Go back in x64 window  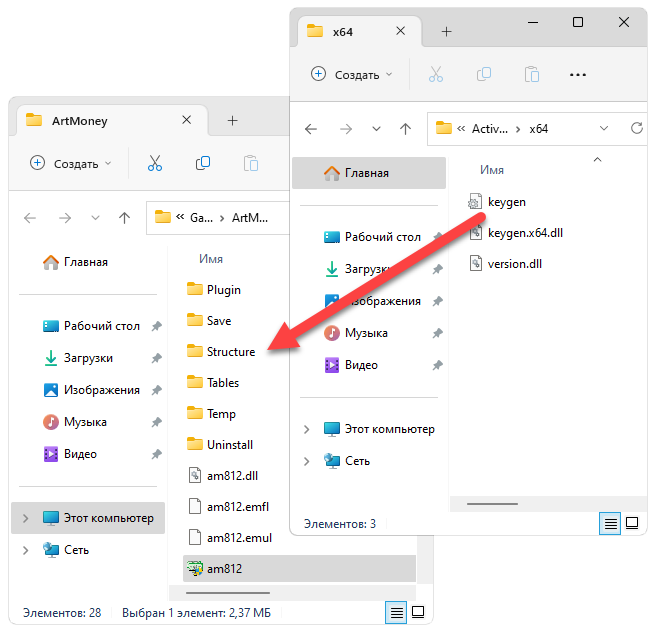pyautogui.click(x=311, y=129)
